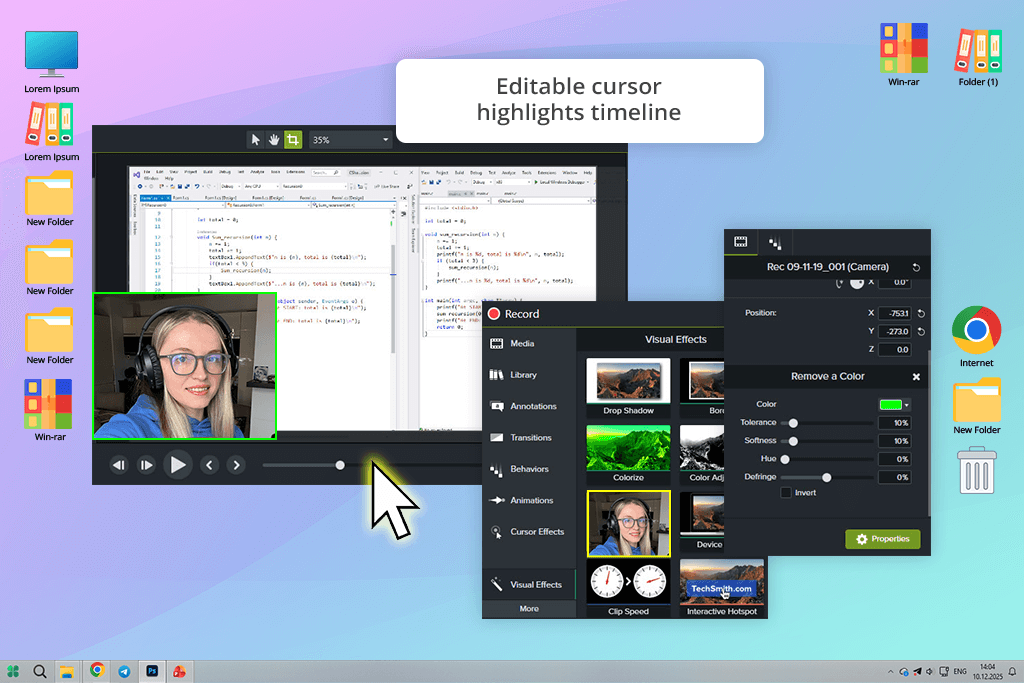Select the Visual Effects tab
This screenshot has height=683, width=1024.
pos(528,584)
